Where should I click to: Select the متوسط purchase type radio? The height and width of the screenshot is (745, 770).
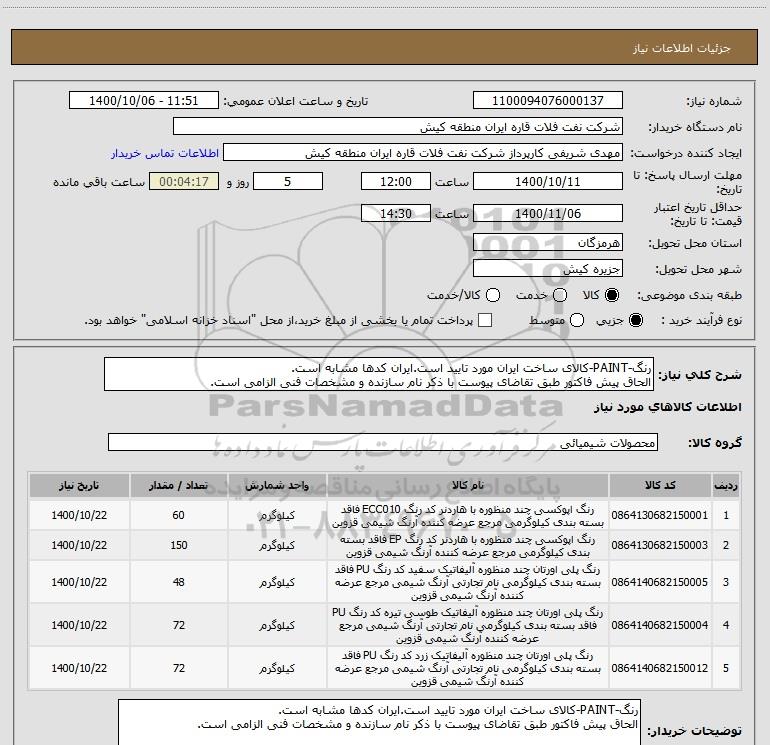coord(577,321)
